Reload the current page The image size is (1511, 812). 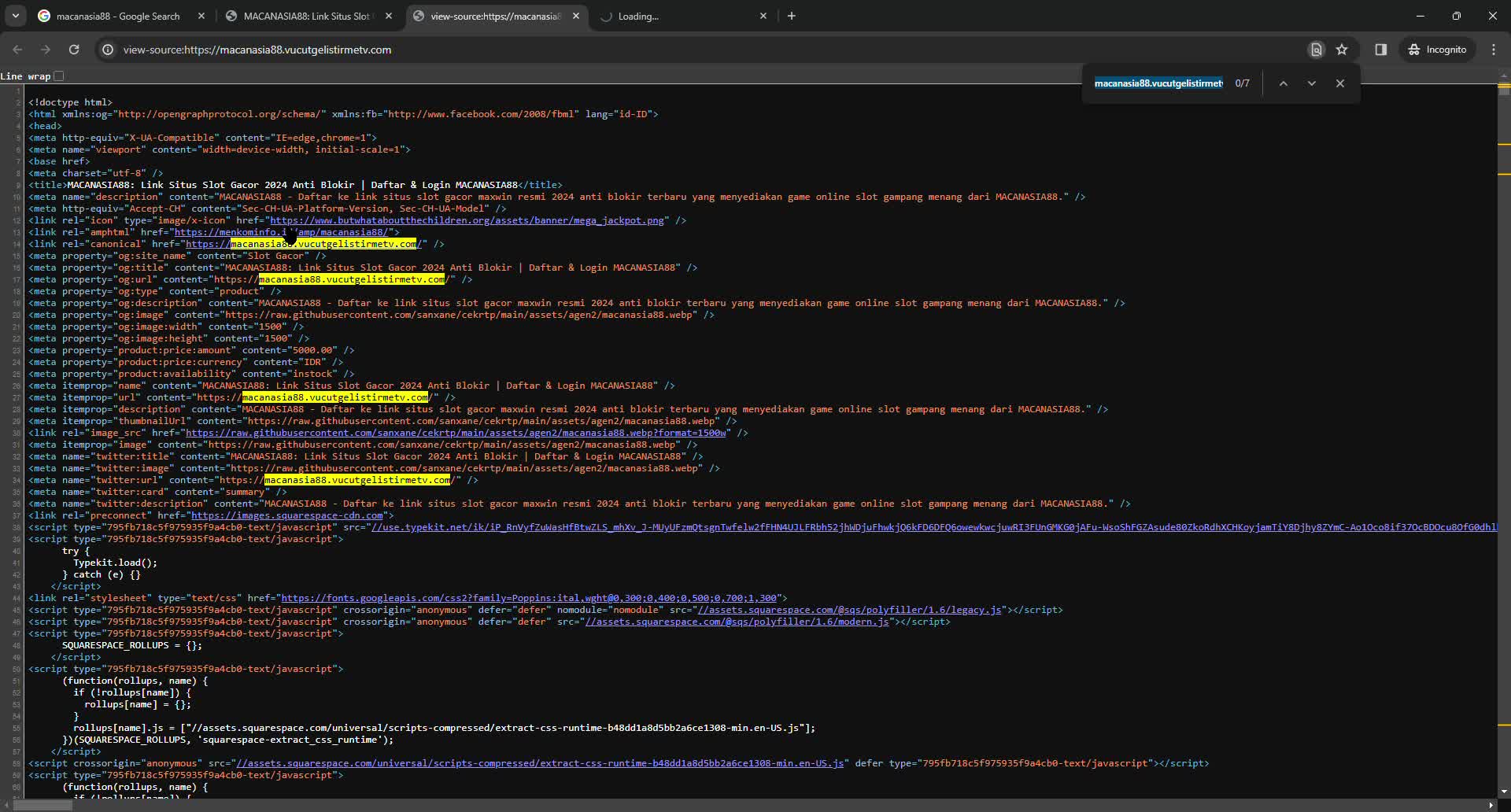click(74, 50)
